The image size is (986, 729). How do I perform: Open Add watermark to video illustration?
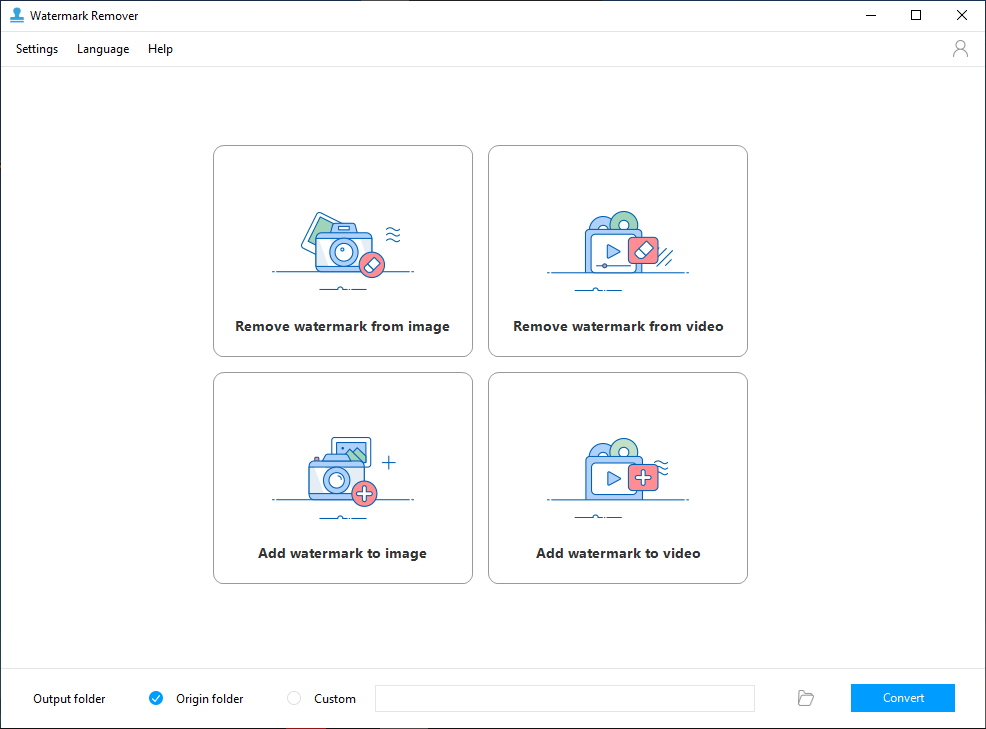click(x=618, y=478)
